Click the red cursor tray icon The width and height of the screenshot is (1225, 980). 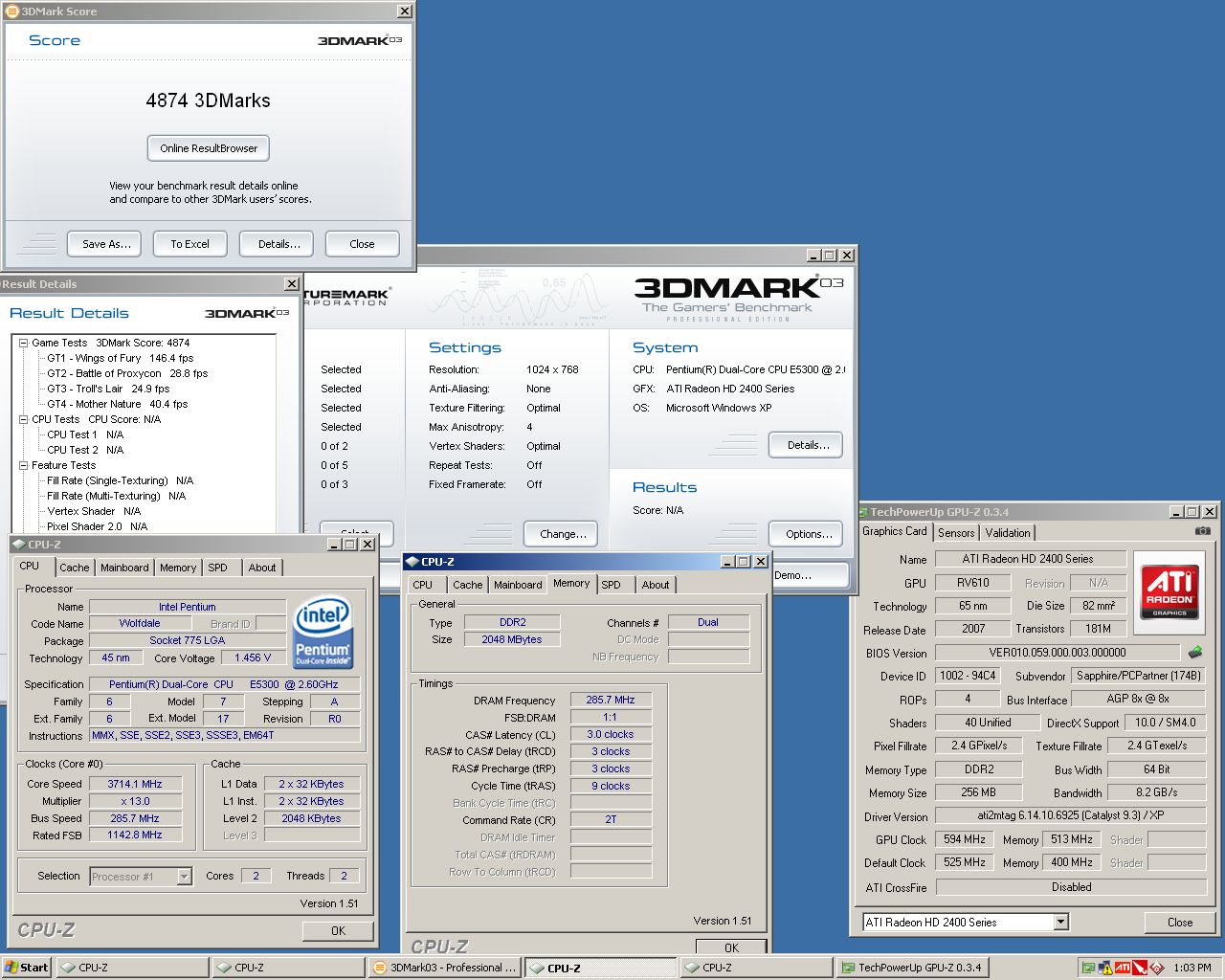pyautogui.click(x=1140, y=968)
